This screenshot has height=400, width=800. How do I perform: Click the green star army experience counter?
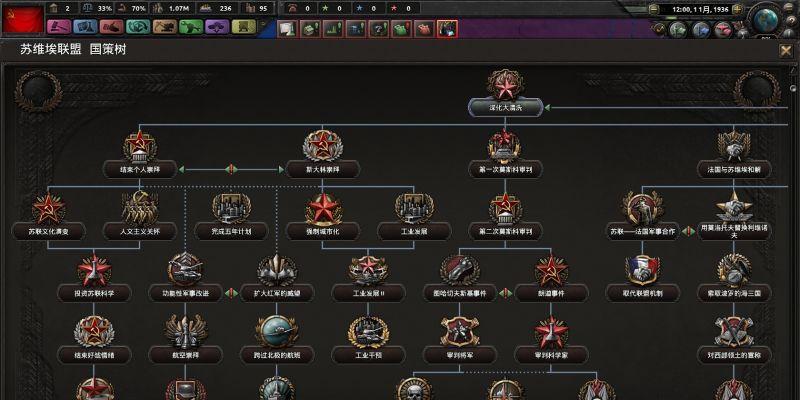(333, 8)
